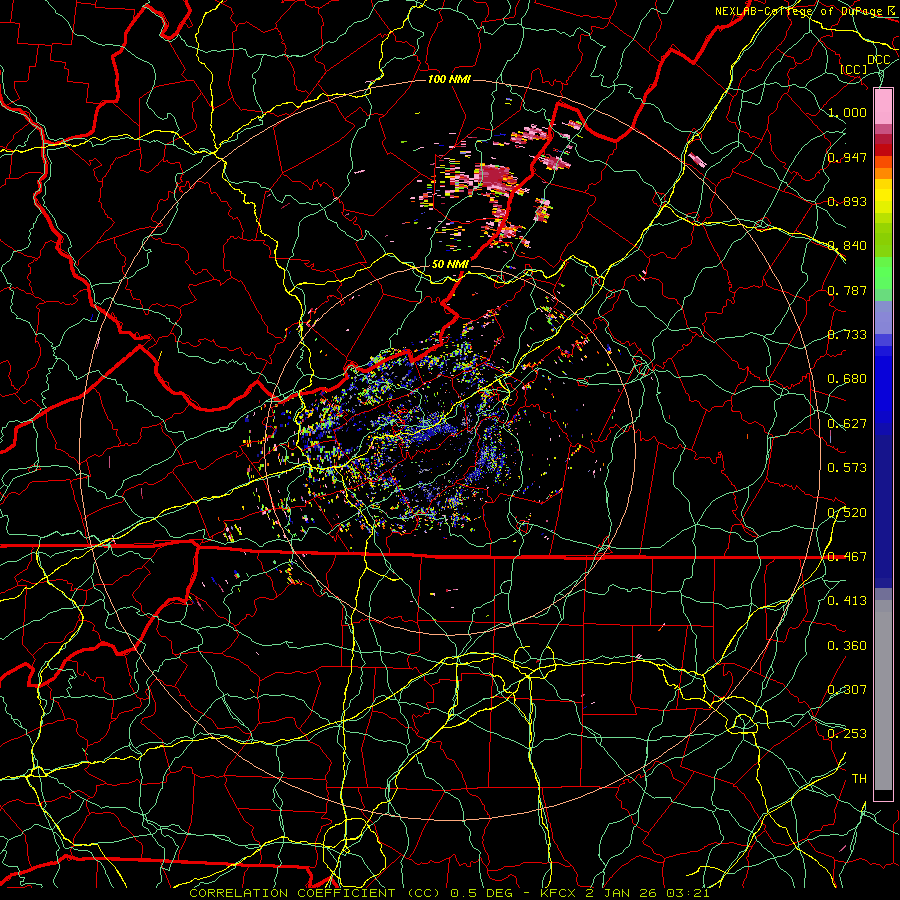The image size is (900, 900).
Task: Click the 0.733 scale value
Action: coord(847,335)
